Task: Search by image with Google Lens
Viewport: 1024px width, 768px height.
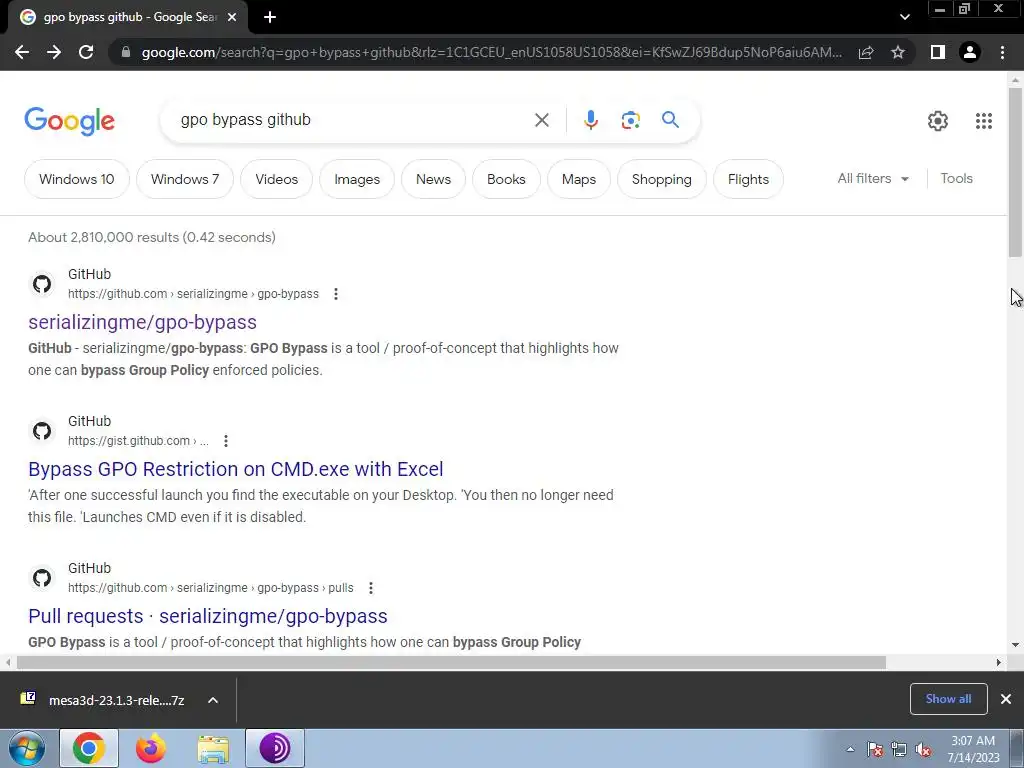Action: pyautogui.click(x=630, y=120)
